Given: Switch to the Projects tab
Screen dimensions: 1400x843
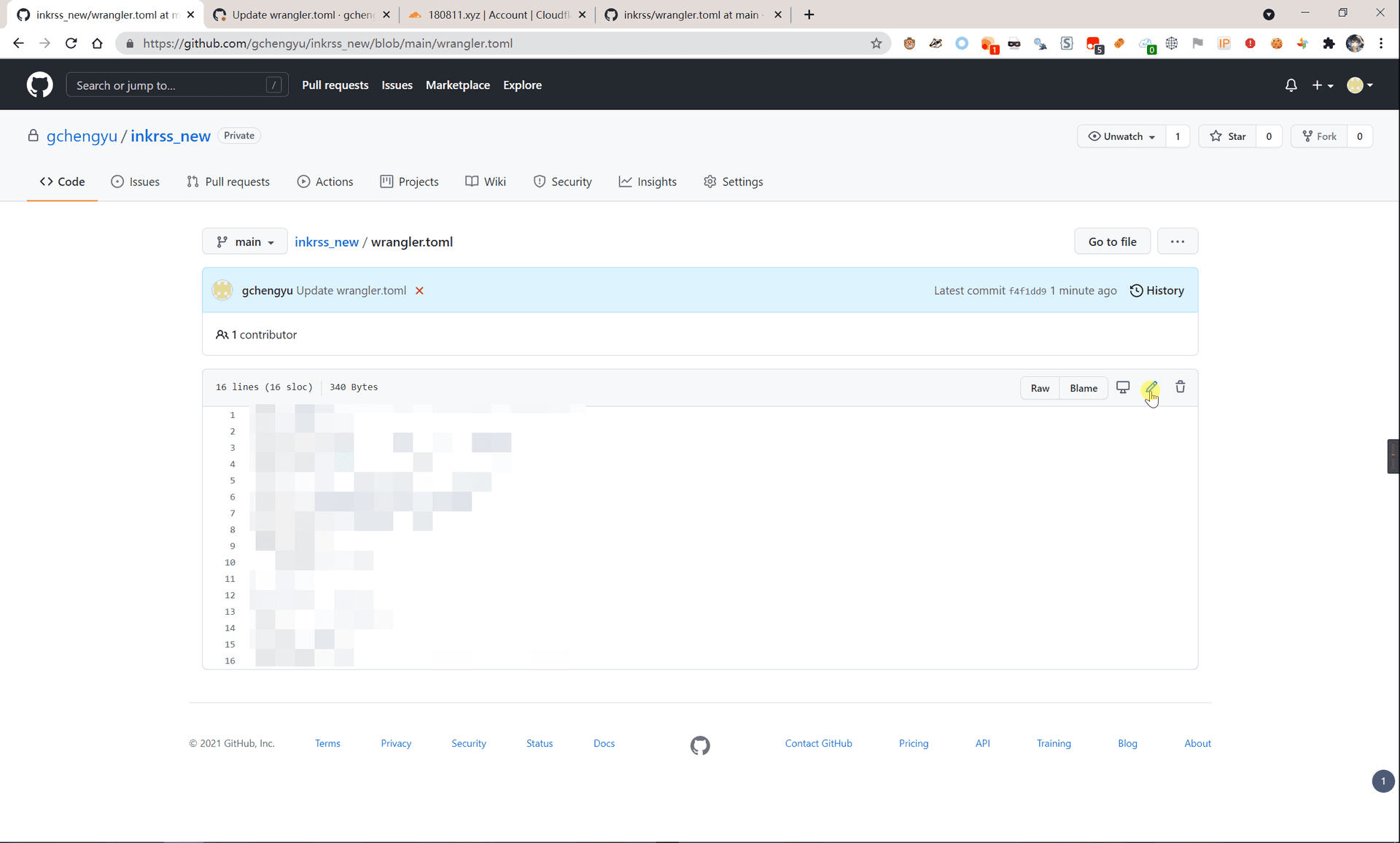Looking at the screenshot, I should click(409, 182).
